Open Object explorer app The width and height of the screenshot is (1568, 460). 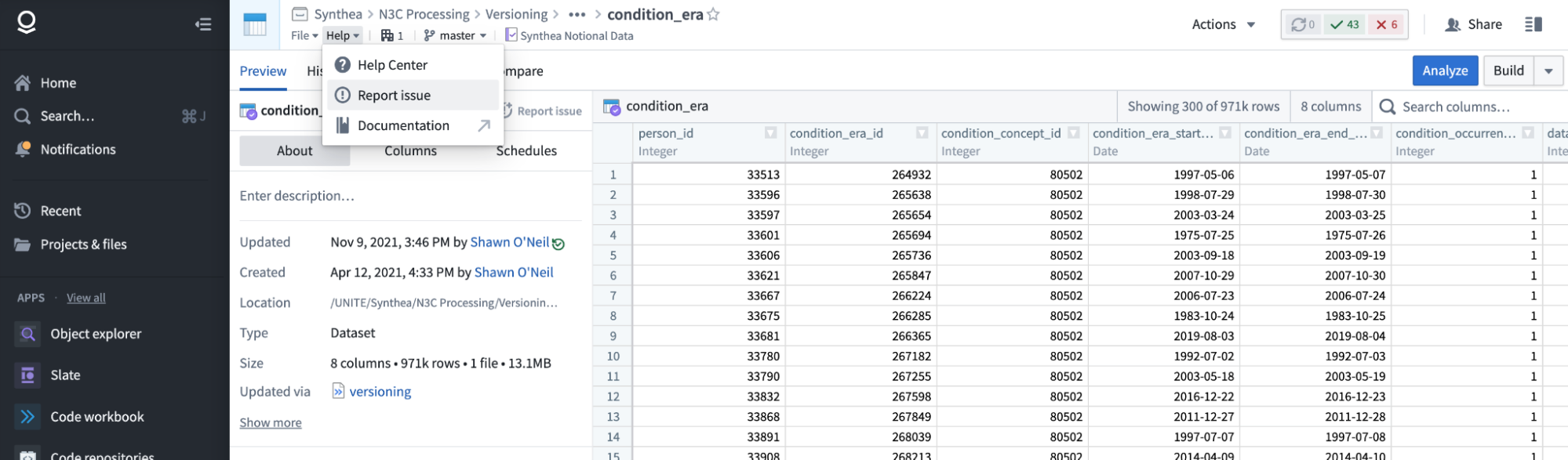coord(95,334)
